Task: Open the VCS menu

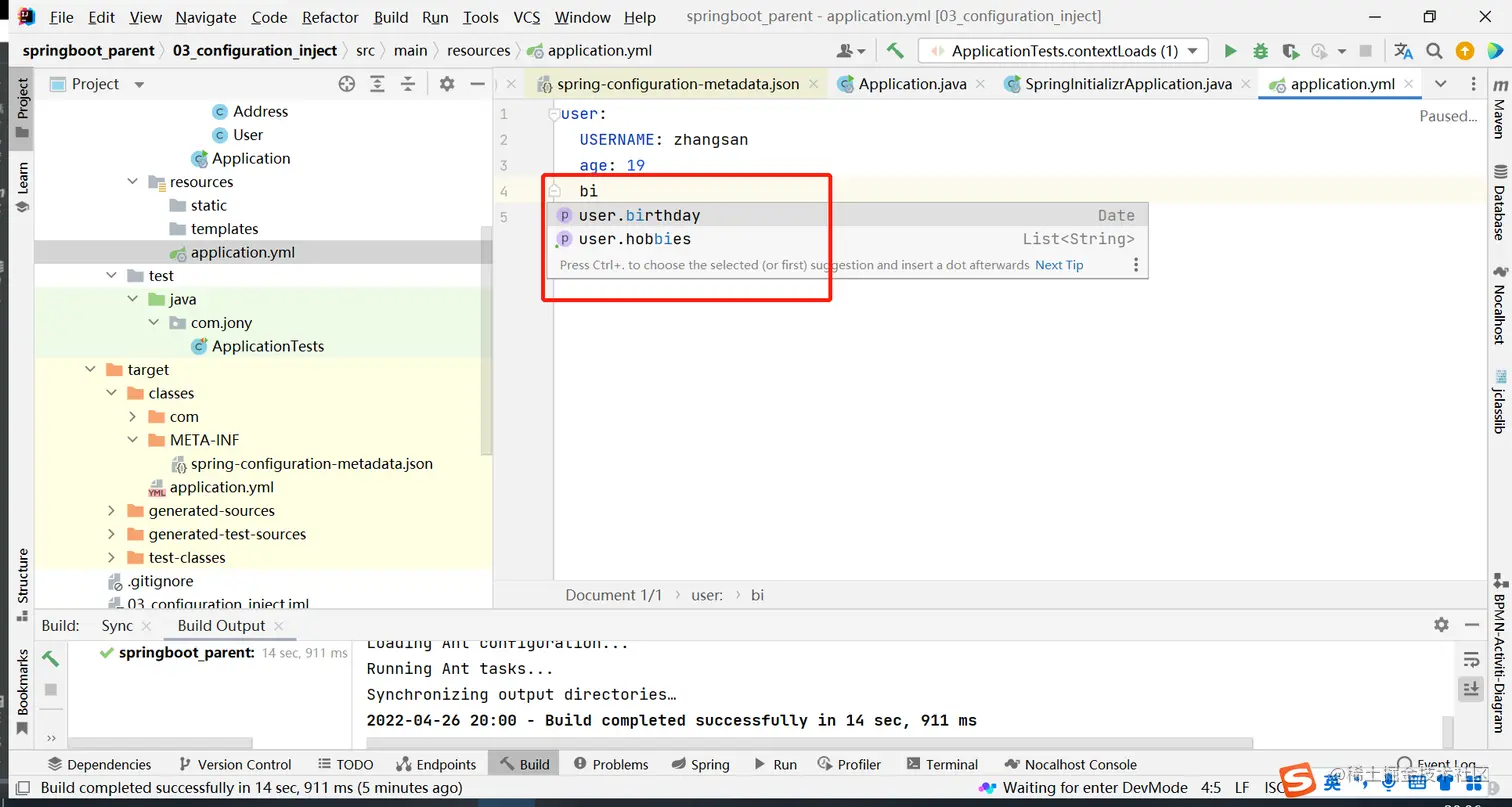Action: (527, 17)
